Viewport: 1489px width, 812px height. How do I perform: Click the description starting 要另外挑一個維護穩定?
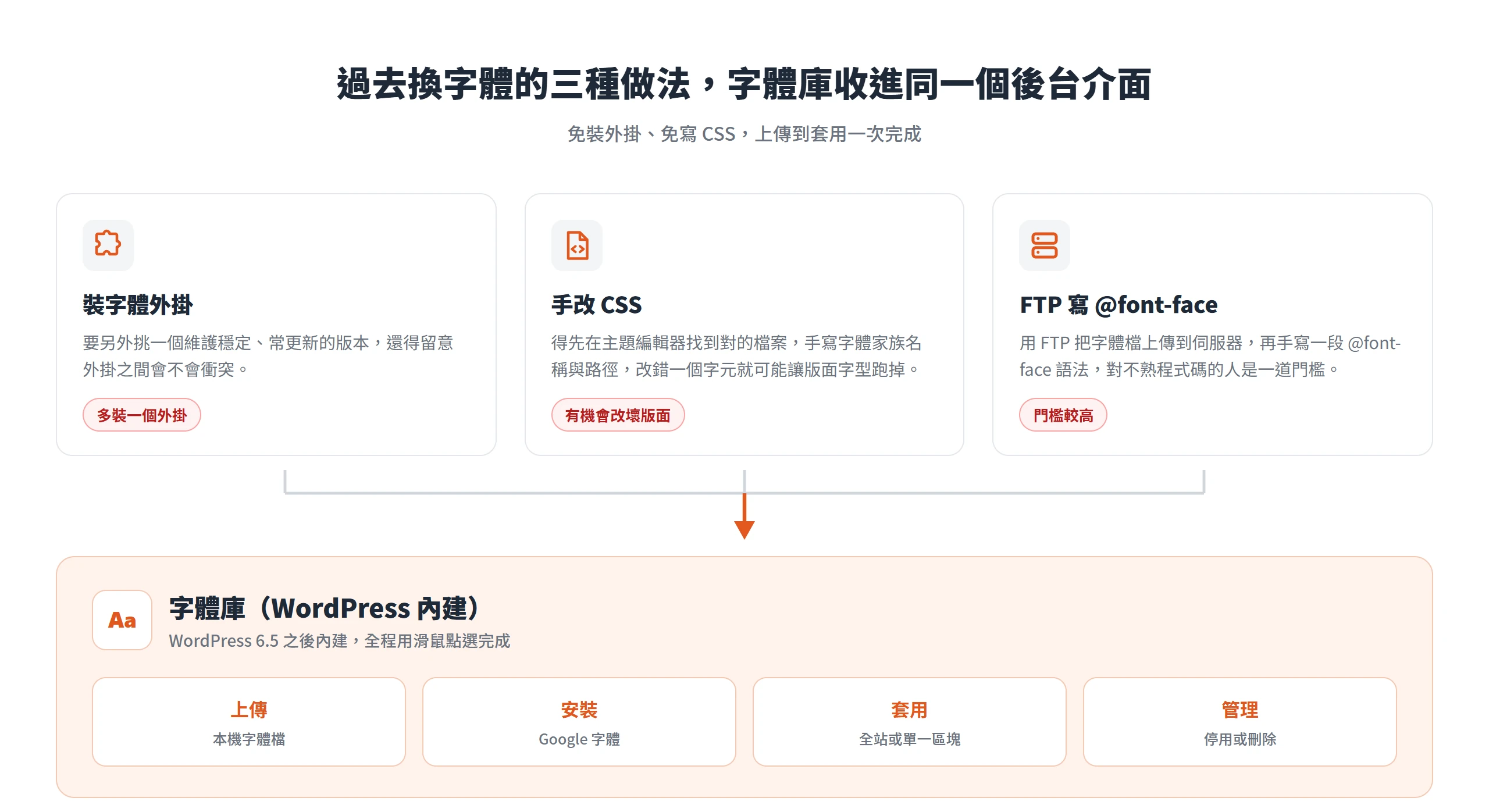(x=268, y=356)
